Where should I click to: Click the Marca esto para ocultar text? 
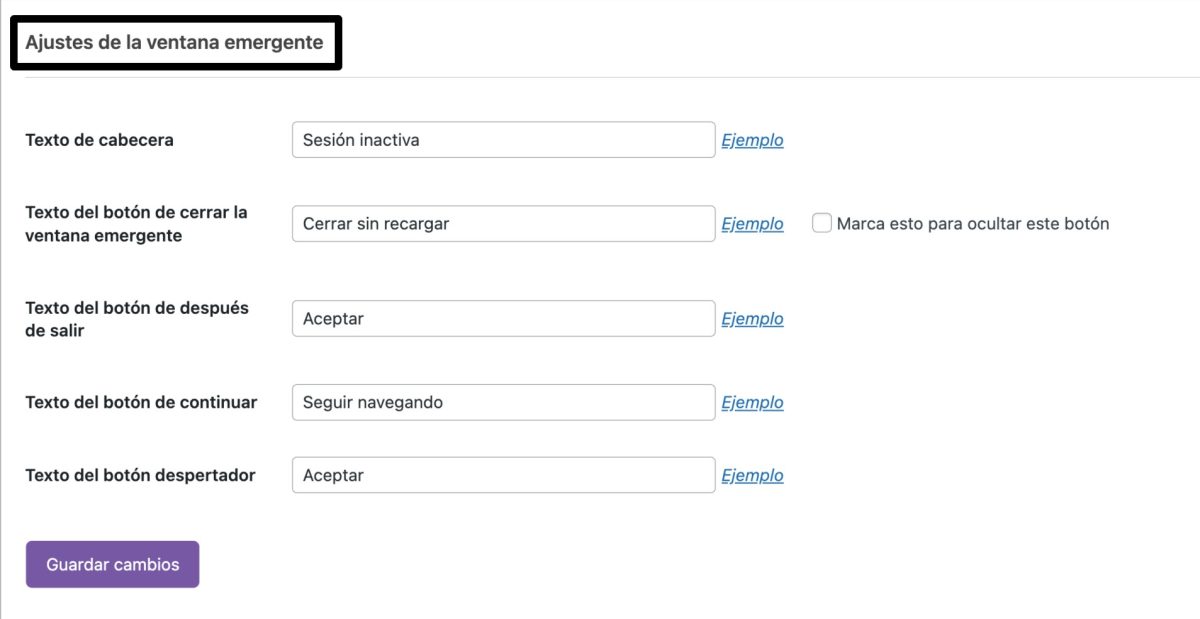point(975,223)
